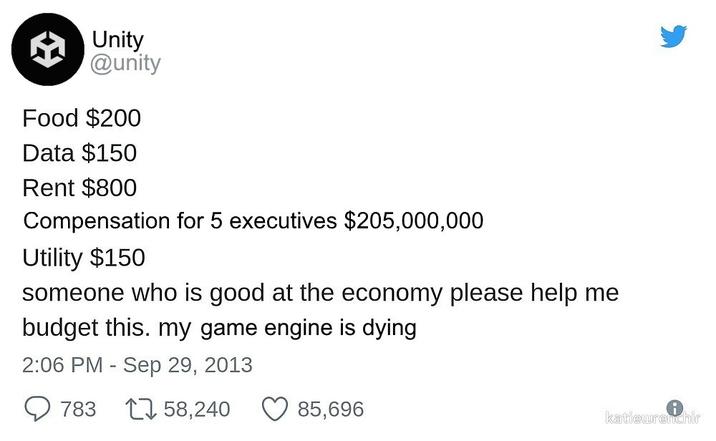
Task: Click the "Rent $800" line
Action: (x=79, y=187)
